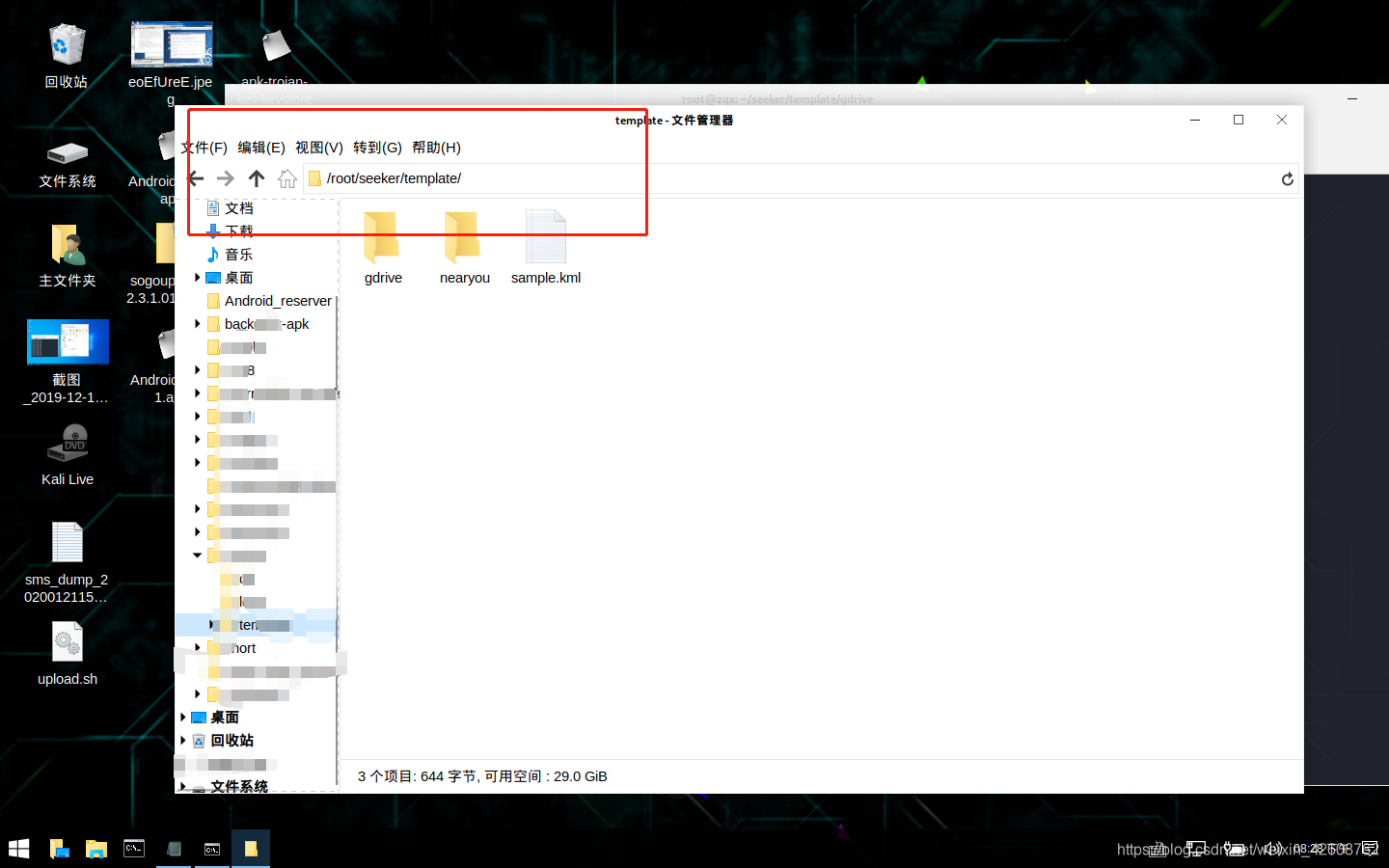Expand the 回收站 root node
This screenshot has width=1389, height=868.
tap(182, 741)
